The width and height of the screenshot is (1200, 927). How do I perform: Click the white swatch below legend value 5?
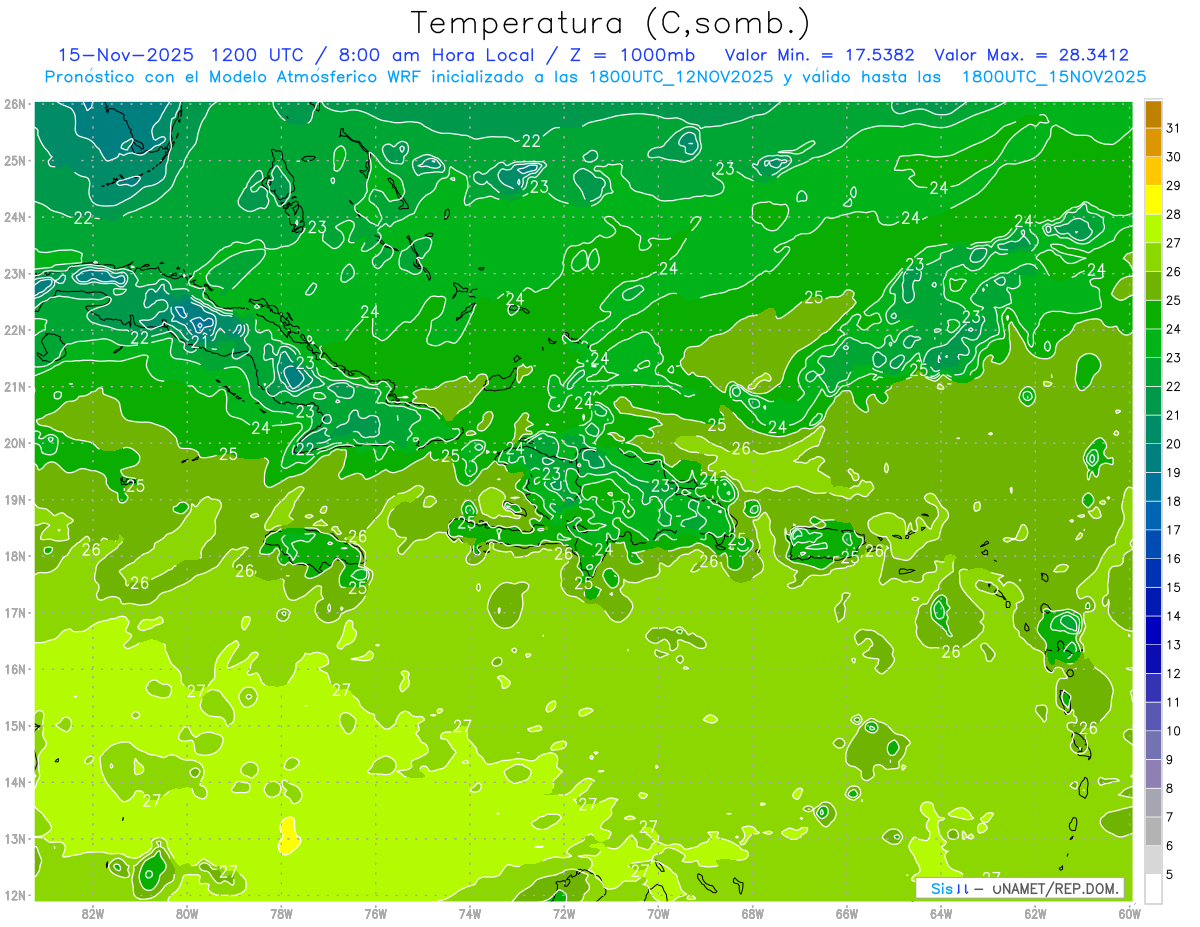pos(1153,888)
